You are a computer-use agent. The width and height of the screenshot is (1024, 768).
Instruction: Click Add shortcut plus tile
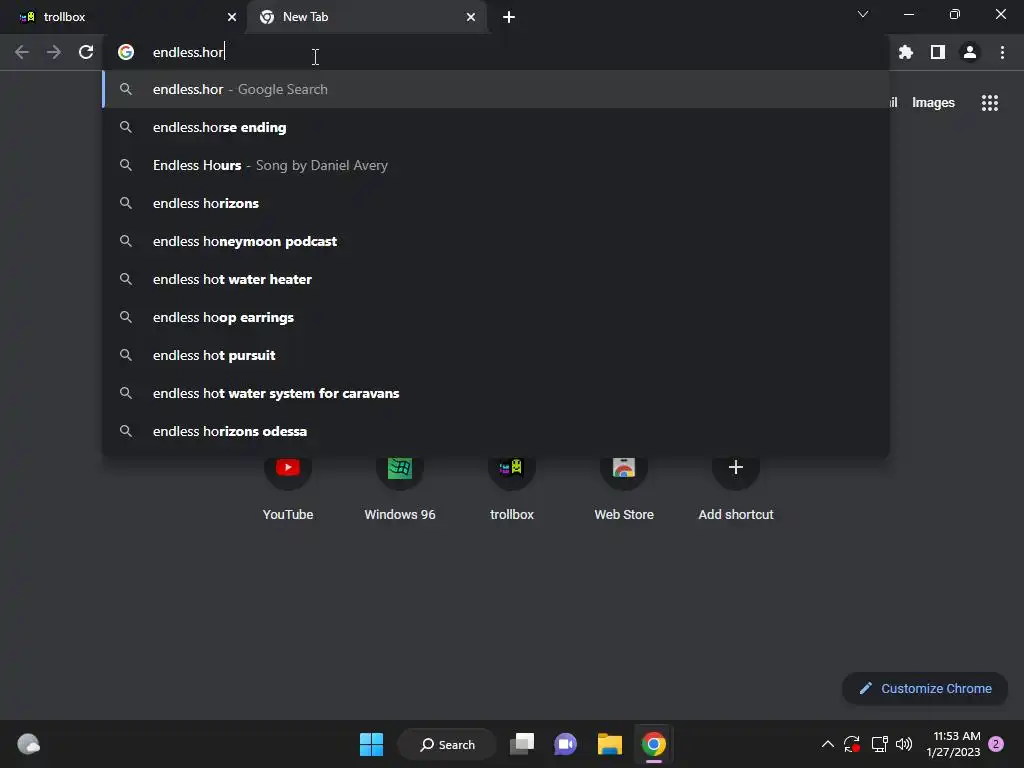coord(736,487)
